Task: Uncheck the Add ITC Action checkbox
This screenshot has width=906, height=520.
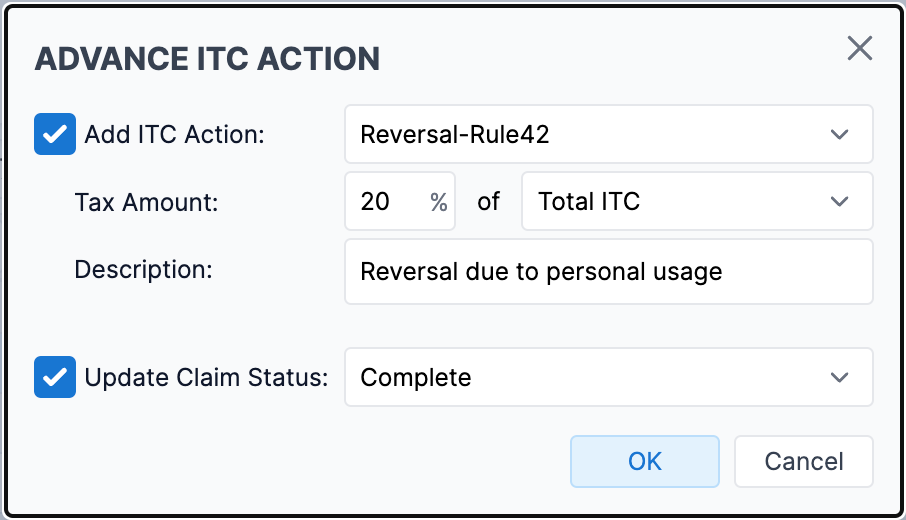Action: click(x=55, y=134)
